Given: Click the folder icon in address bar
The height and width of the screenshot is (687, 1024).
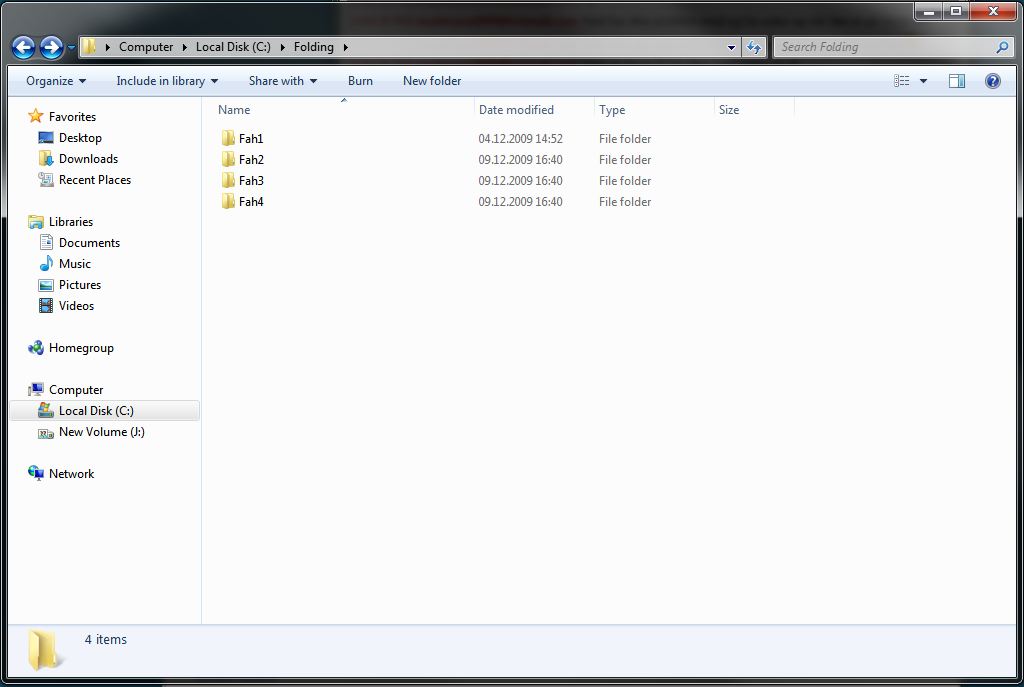Looking at the screenshot, I should pyautogui.click(x=89, y=46).
